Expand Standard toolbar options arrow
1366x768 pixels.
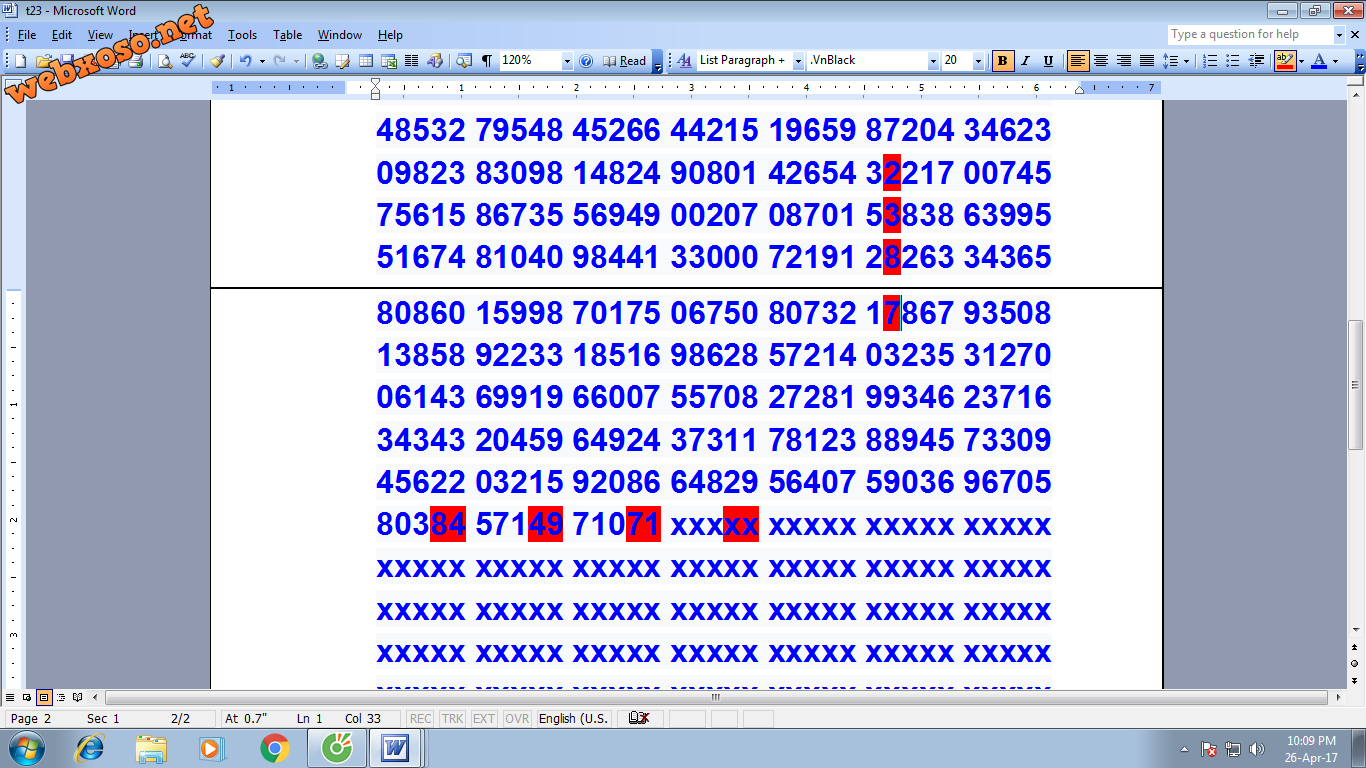657,62
